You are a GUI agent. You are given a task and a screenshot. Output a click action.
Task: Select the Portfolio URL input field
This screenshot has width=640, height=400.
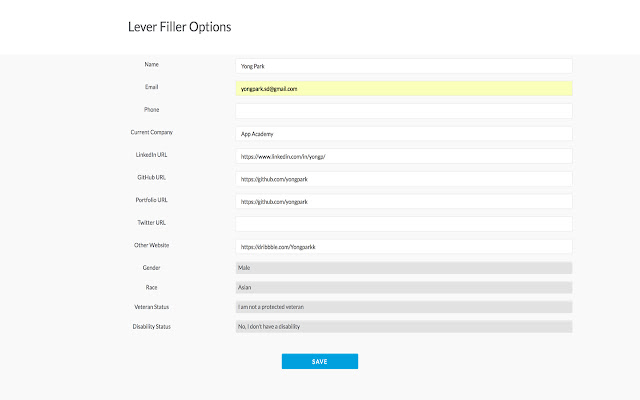[x=403, y=201]
